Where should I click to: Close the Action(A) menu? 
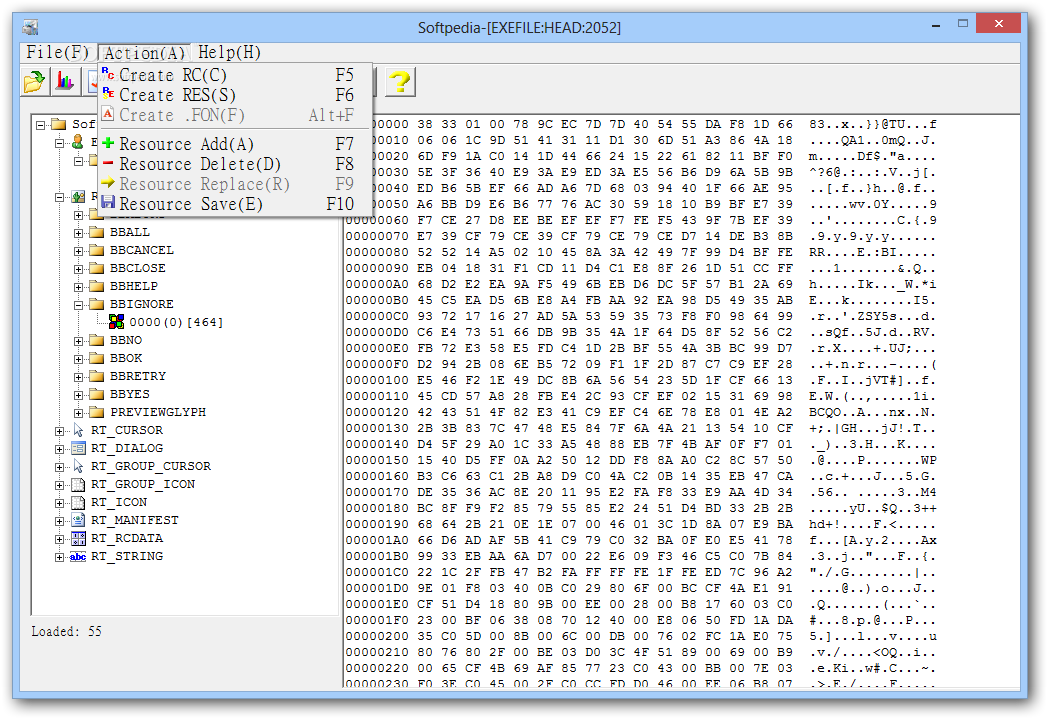144,53
